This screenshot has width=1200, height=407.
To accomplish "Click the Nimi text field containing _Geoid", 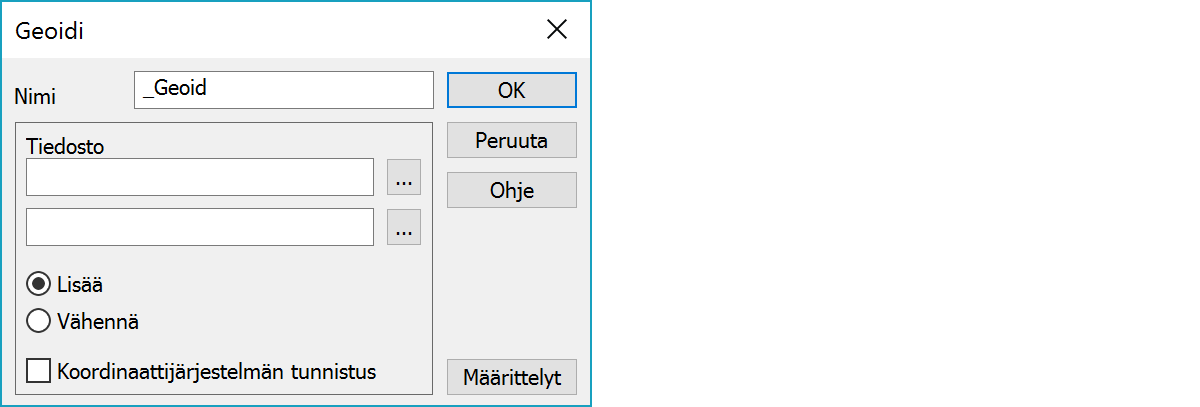I will coord(283,89).
